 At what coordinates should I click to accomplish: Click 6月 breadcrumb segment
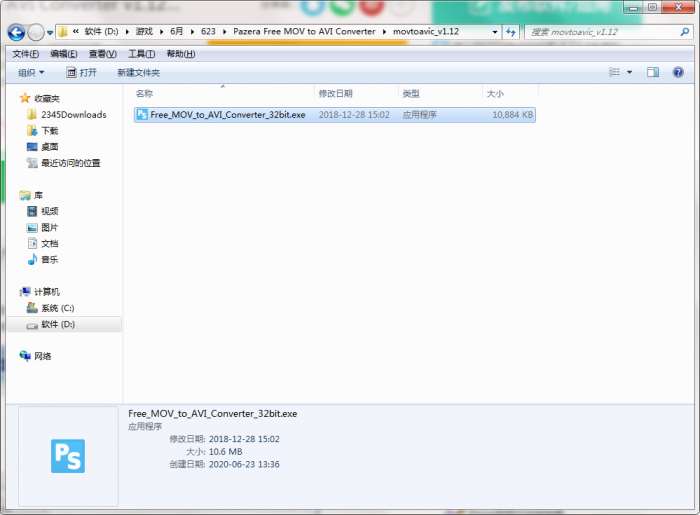(x=176, y=32)
